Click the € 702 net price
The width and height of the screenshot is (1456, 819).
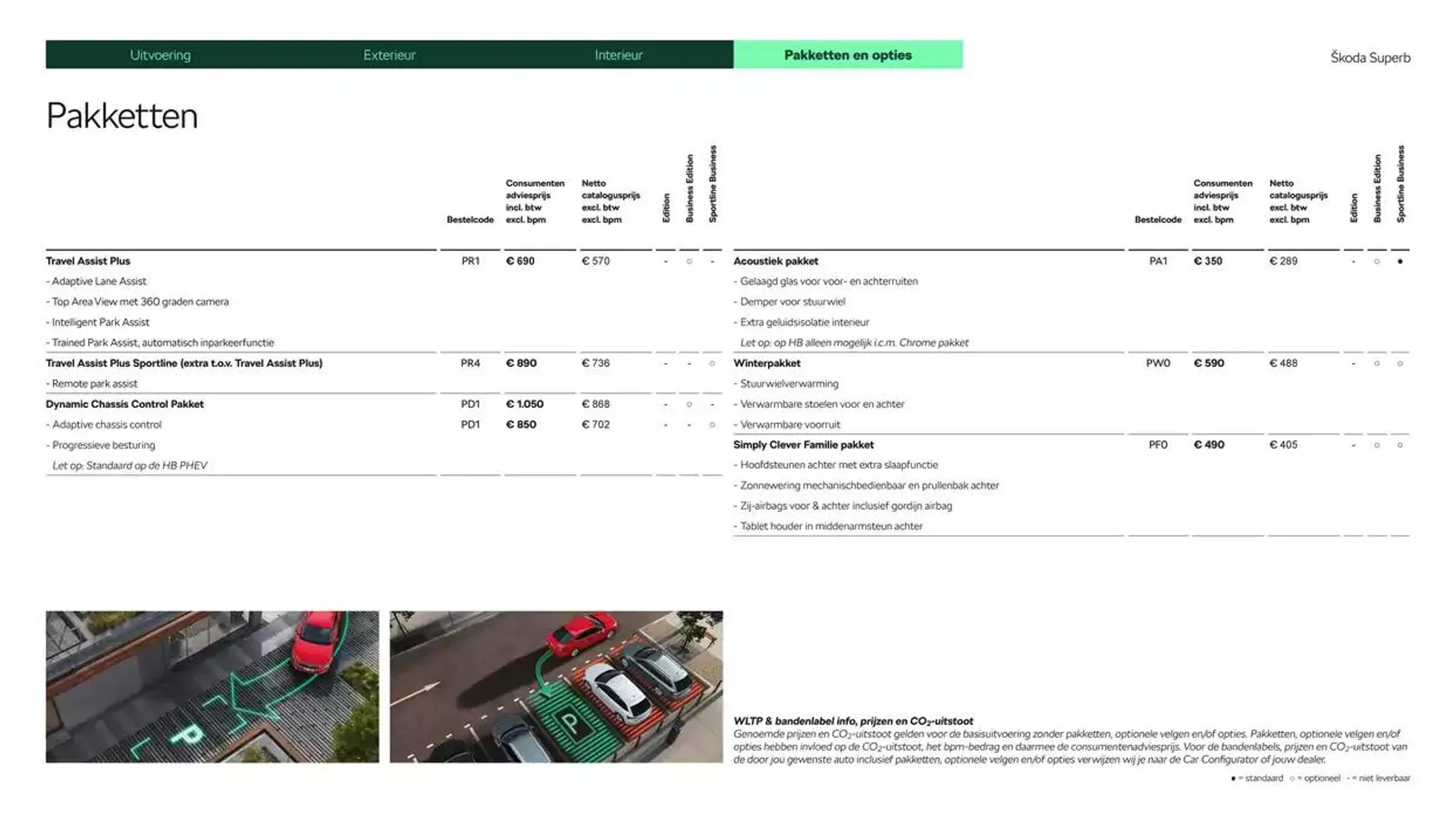(595, 425)
